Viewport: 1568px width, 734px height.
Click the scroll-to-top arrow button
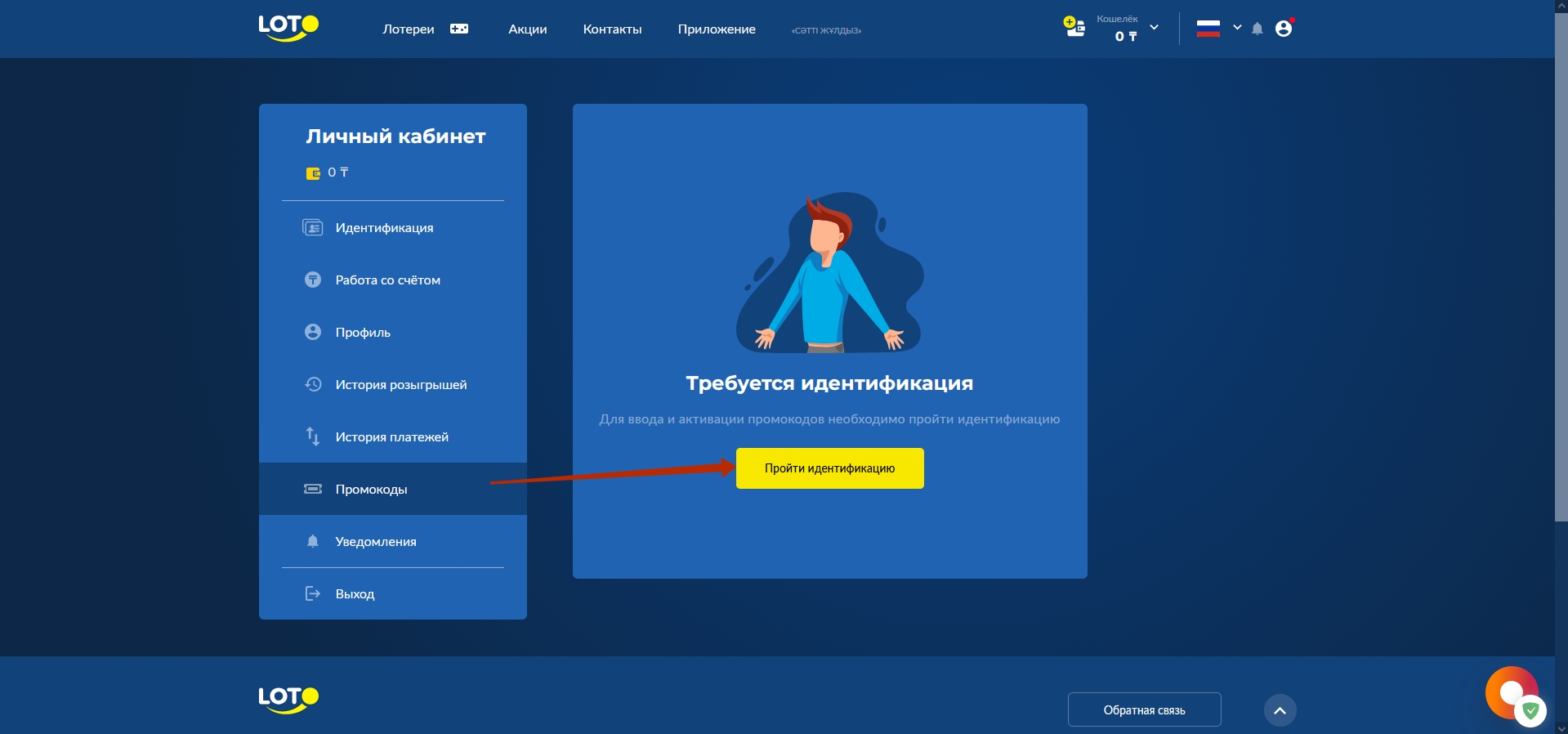coord(1280,710)
